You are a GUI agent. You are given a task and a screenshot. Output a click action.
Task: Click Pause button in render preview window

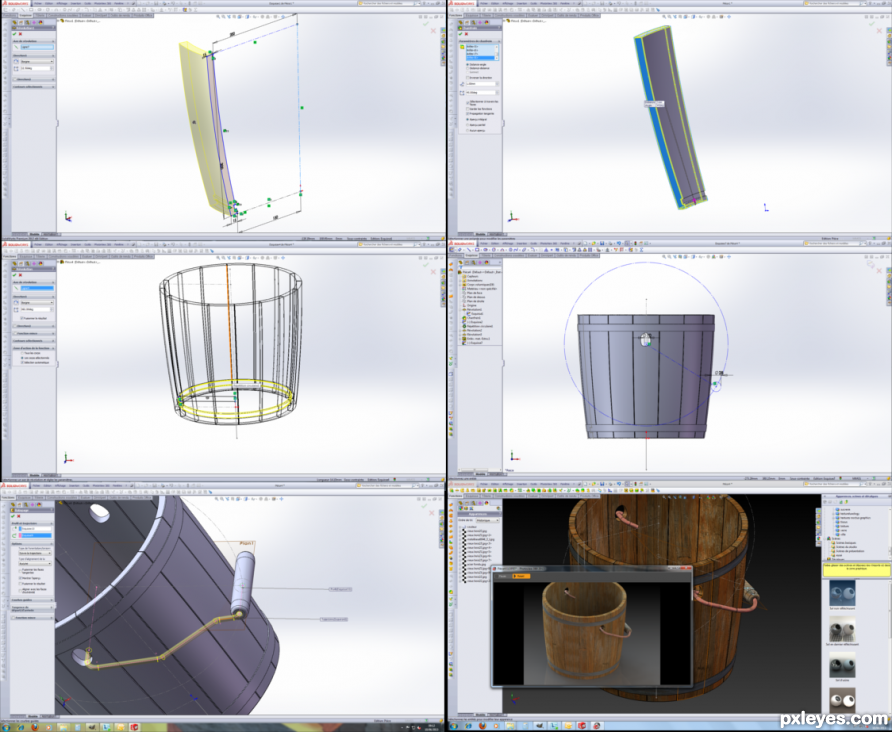coord(502,576)
